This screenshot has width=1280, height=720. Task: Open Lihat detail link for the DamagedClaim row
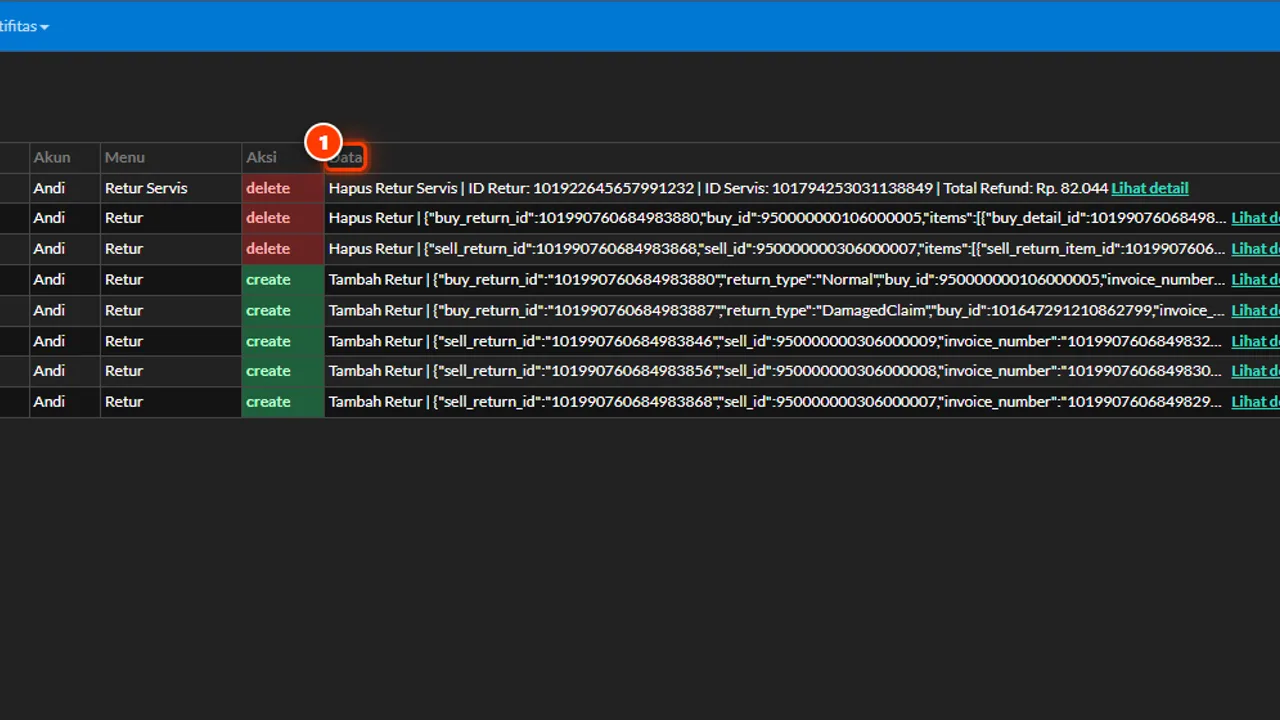point(1255,310)
